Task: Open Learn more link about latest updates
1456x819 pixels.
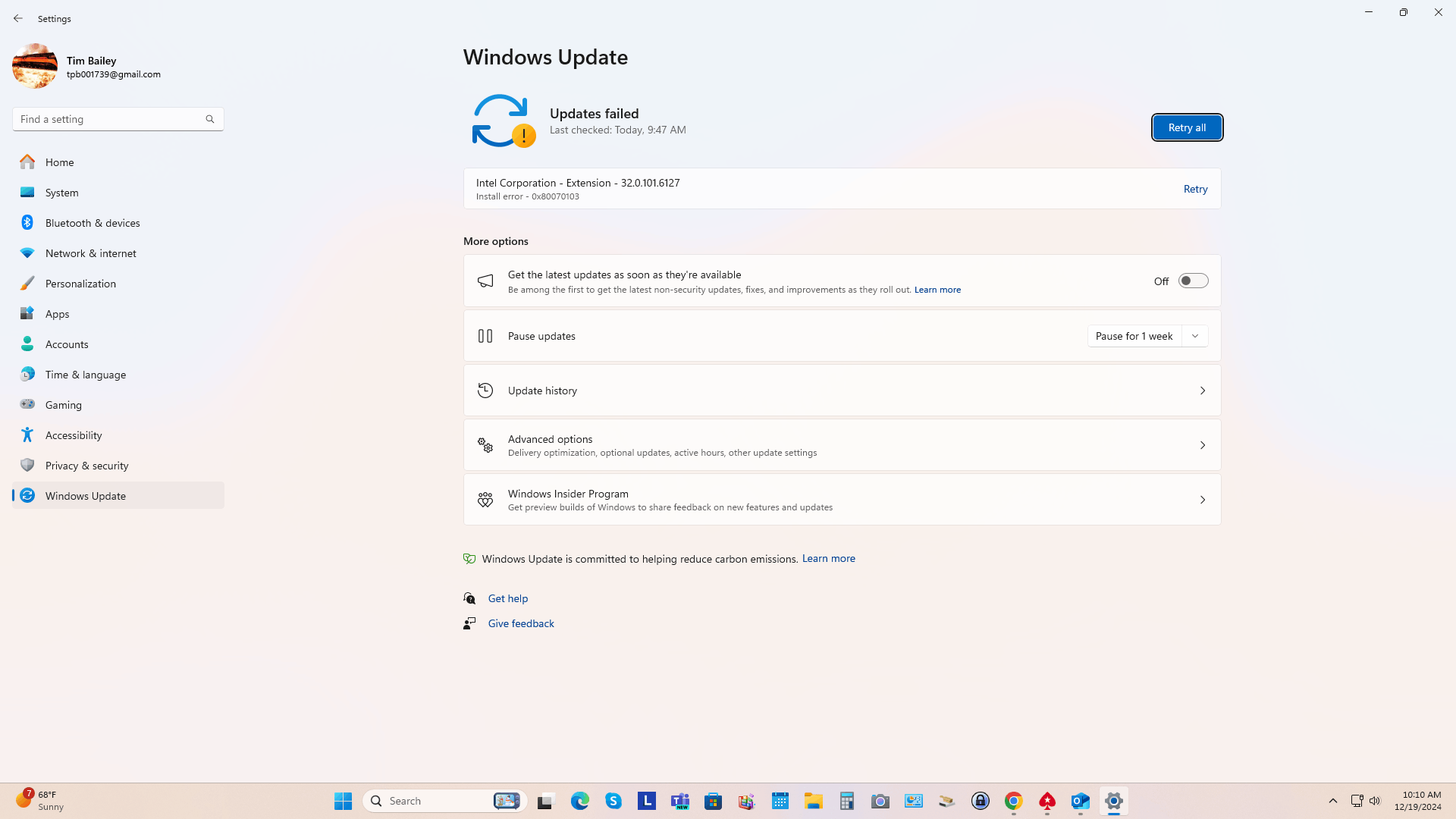Action: (x=937, y=290)
